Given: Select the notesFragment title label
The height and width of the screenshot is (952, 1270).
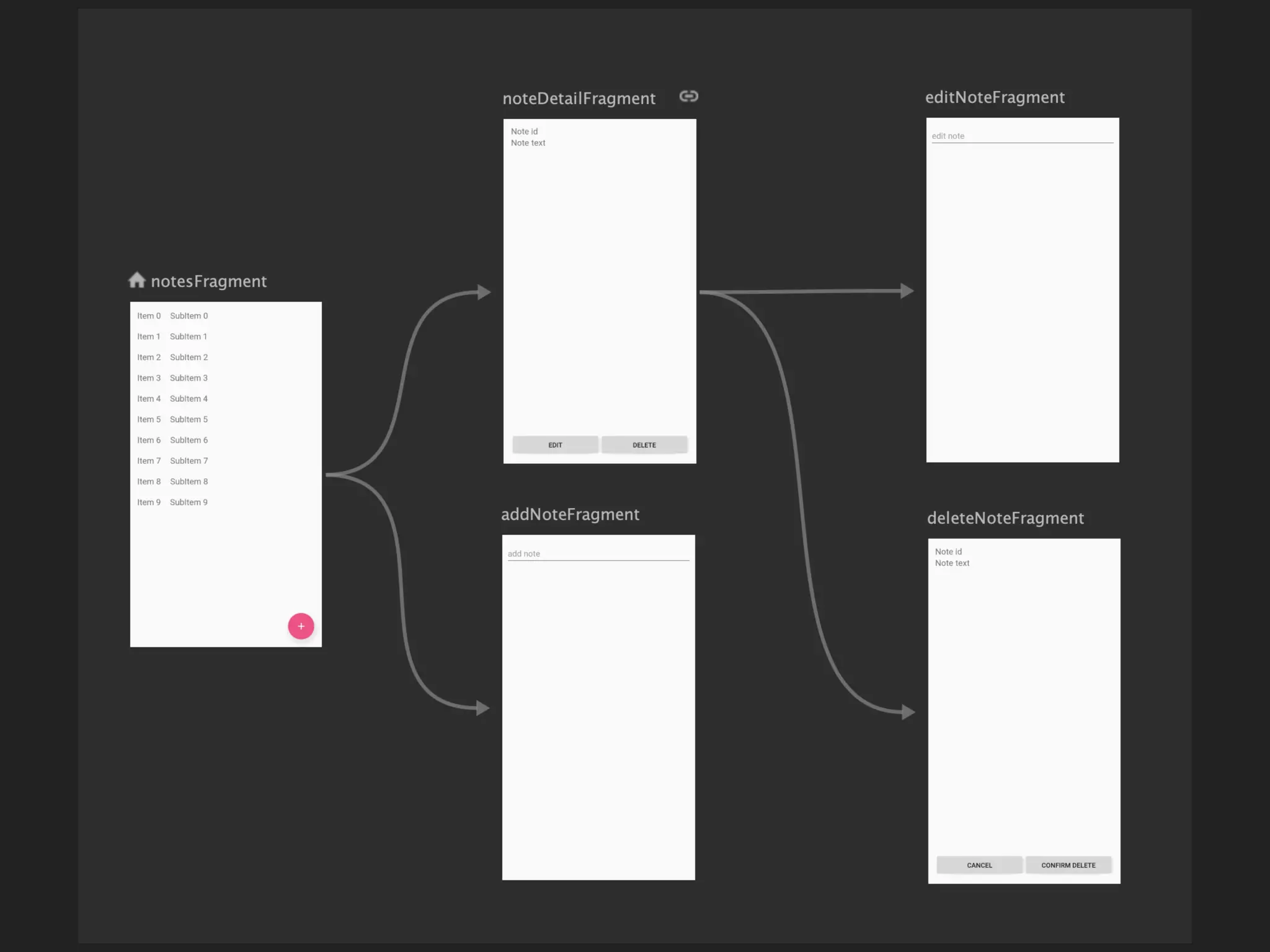Looking at the screenshot, I should tap(208, 281).
